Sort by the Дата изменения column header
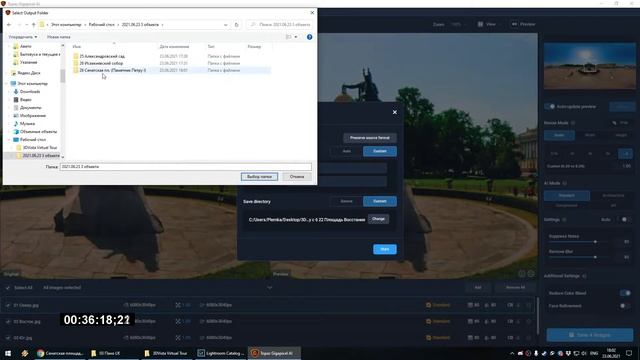640x360 pixels. [x=174, y=47]
